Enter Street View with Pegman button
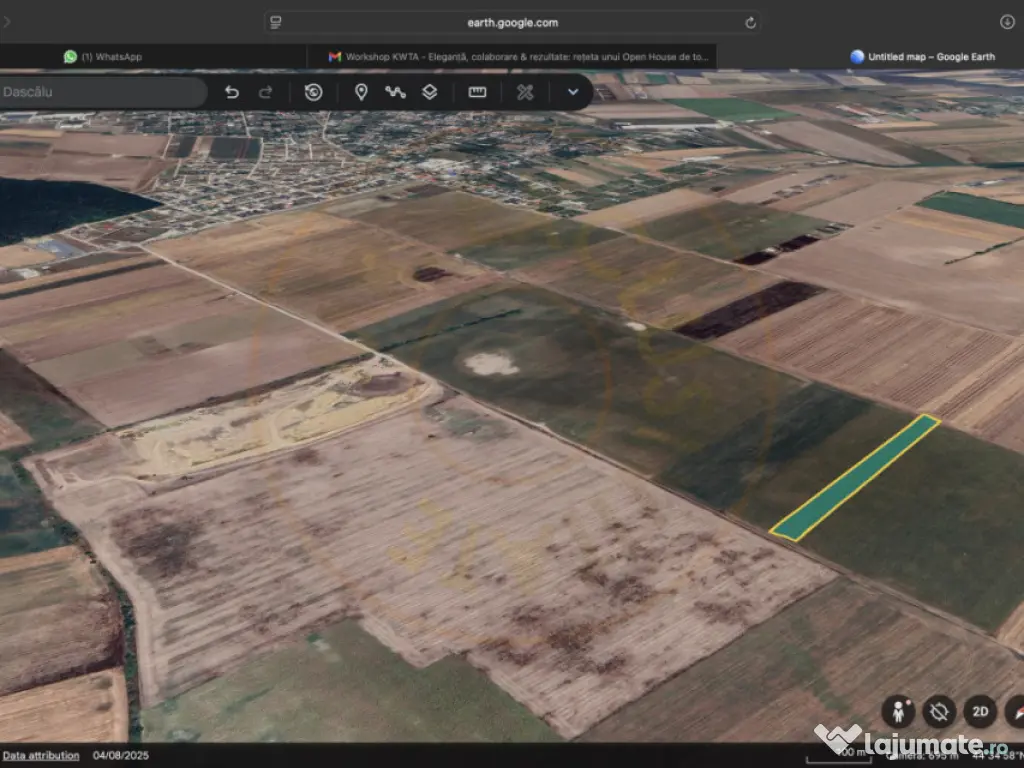Image resolution: width=1024 pixels, height=768 pixels. (x=898, y=712)
